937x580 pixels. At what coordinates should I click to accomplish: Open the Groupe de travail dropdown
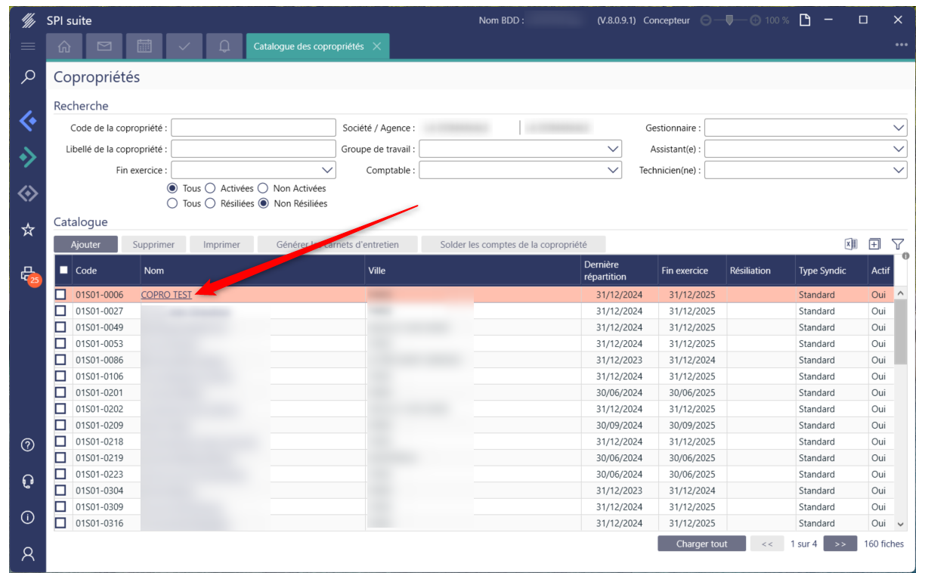click(520, 149)
